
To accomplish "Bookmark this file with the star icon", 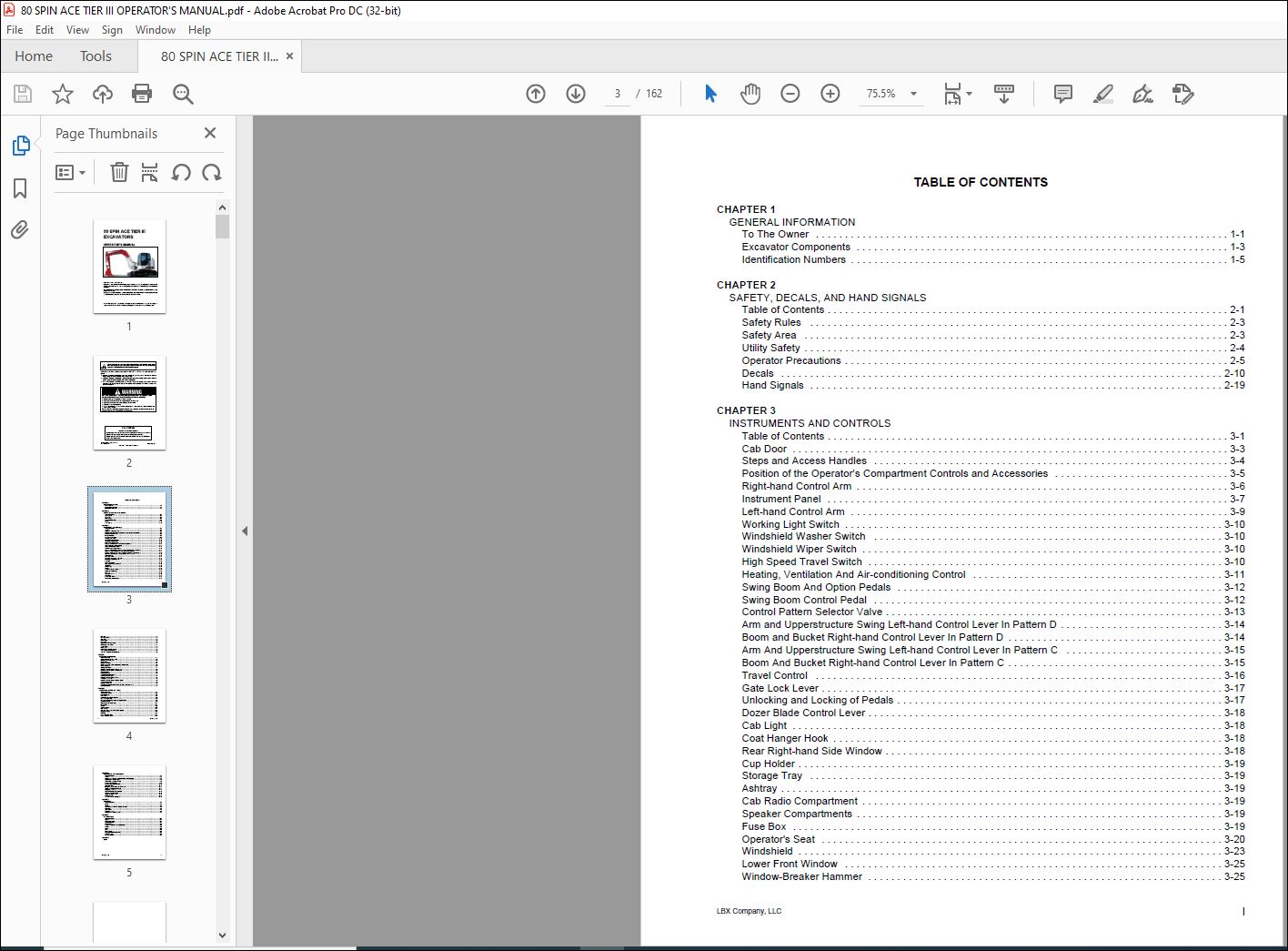I will pyautogui.click(x=62, y=94).
